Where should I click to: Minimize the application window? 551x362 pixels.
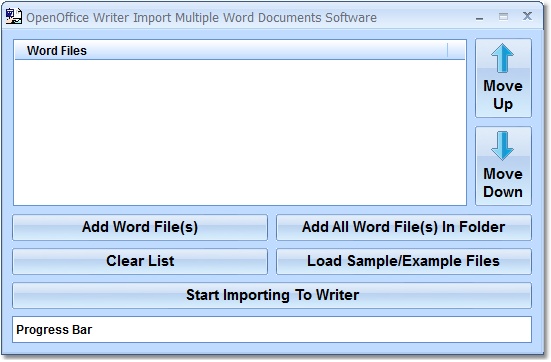[479, 18]
